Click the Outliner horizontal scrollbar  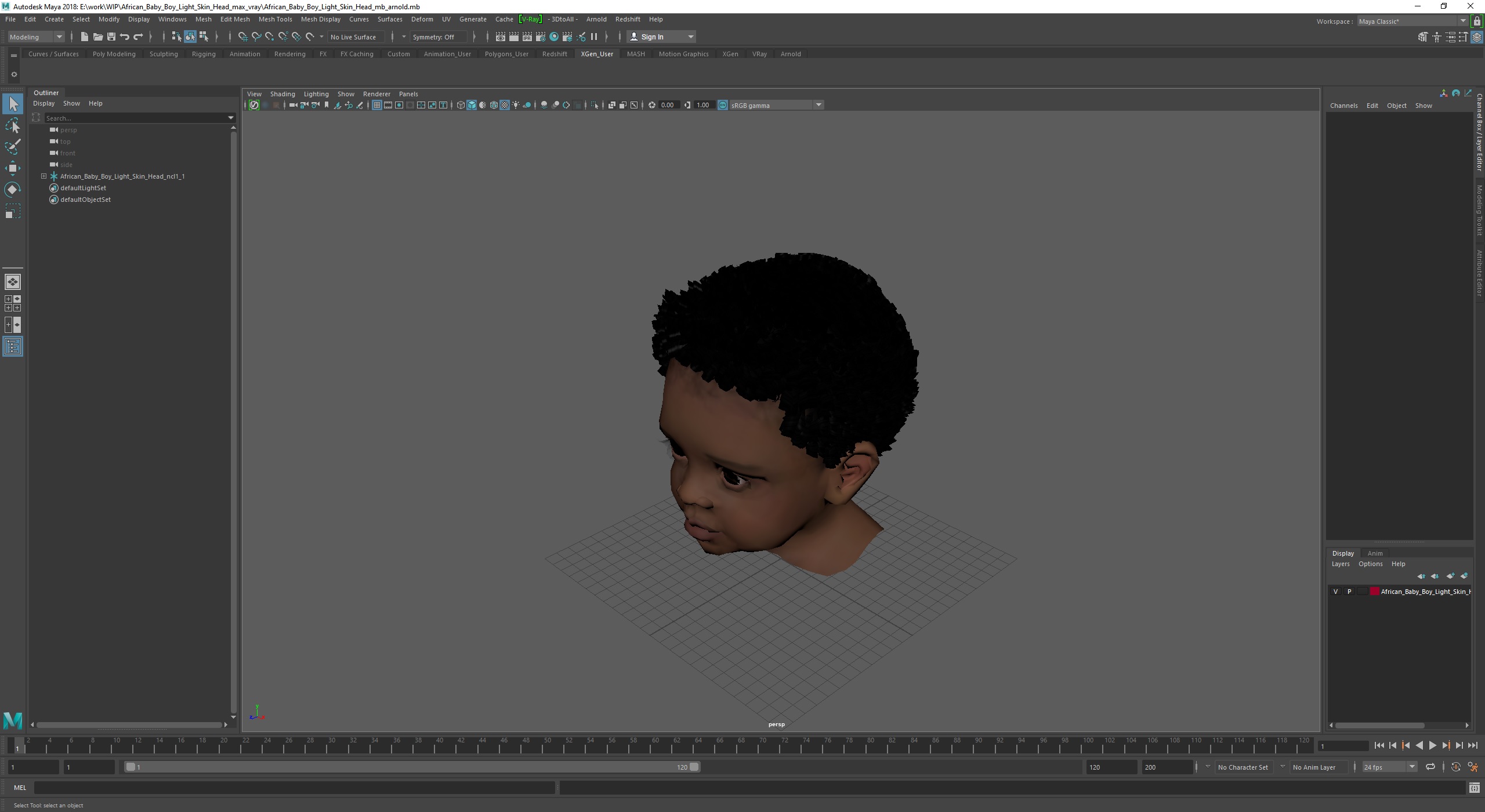(129, 724)
